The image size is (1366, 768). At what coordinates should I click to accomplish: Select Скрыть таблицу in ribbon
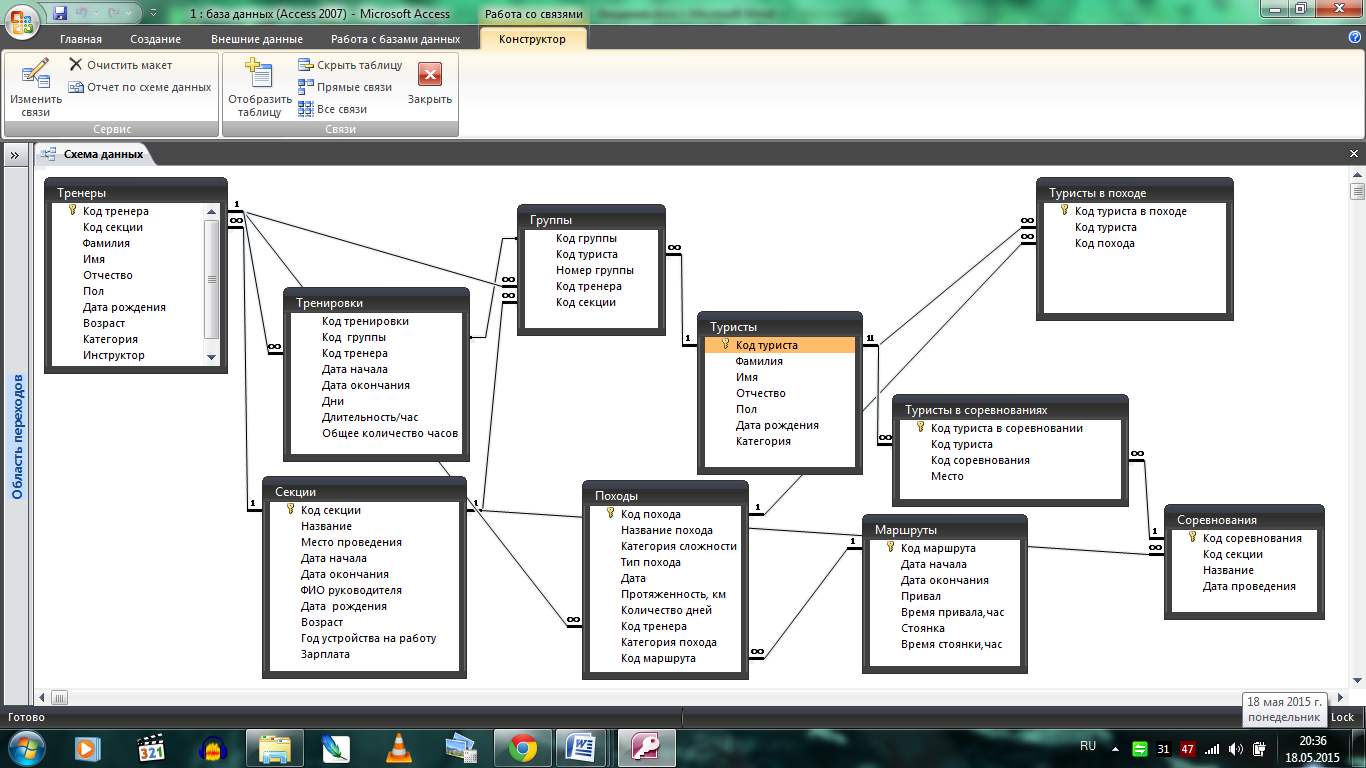[306, 65]
